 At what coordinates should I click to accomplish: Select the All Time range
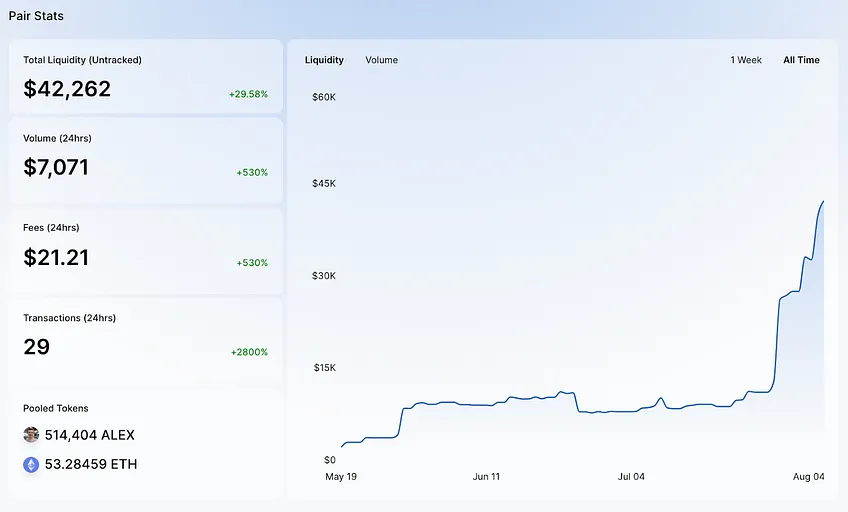click(801, 60)
